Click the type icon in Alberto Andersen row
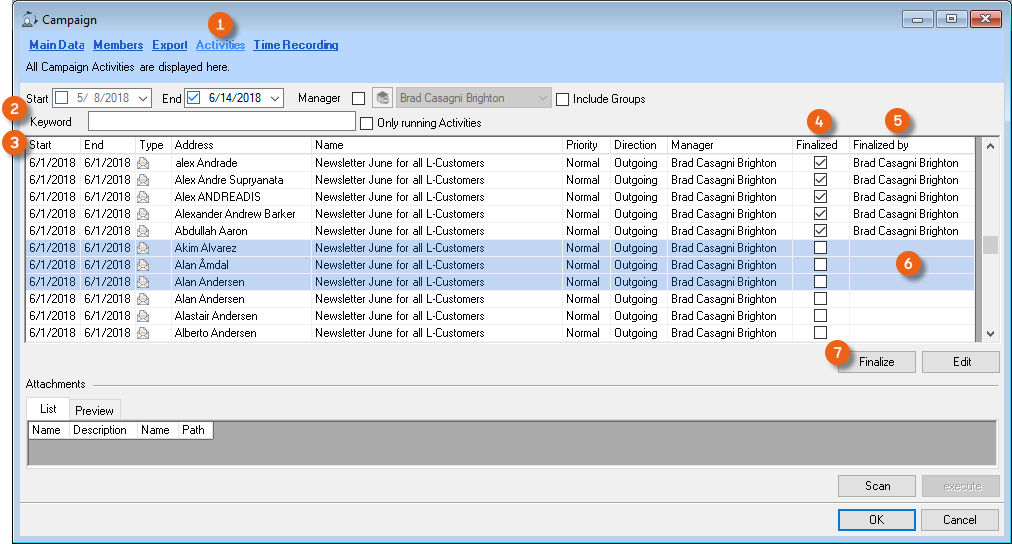The height and width of the screenshot is (544, 1012). coord(145,333)
